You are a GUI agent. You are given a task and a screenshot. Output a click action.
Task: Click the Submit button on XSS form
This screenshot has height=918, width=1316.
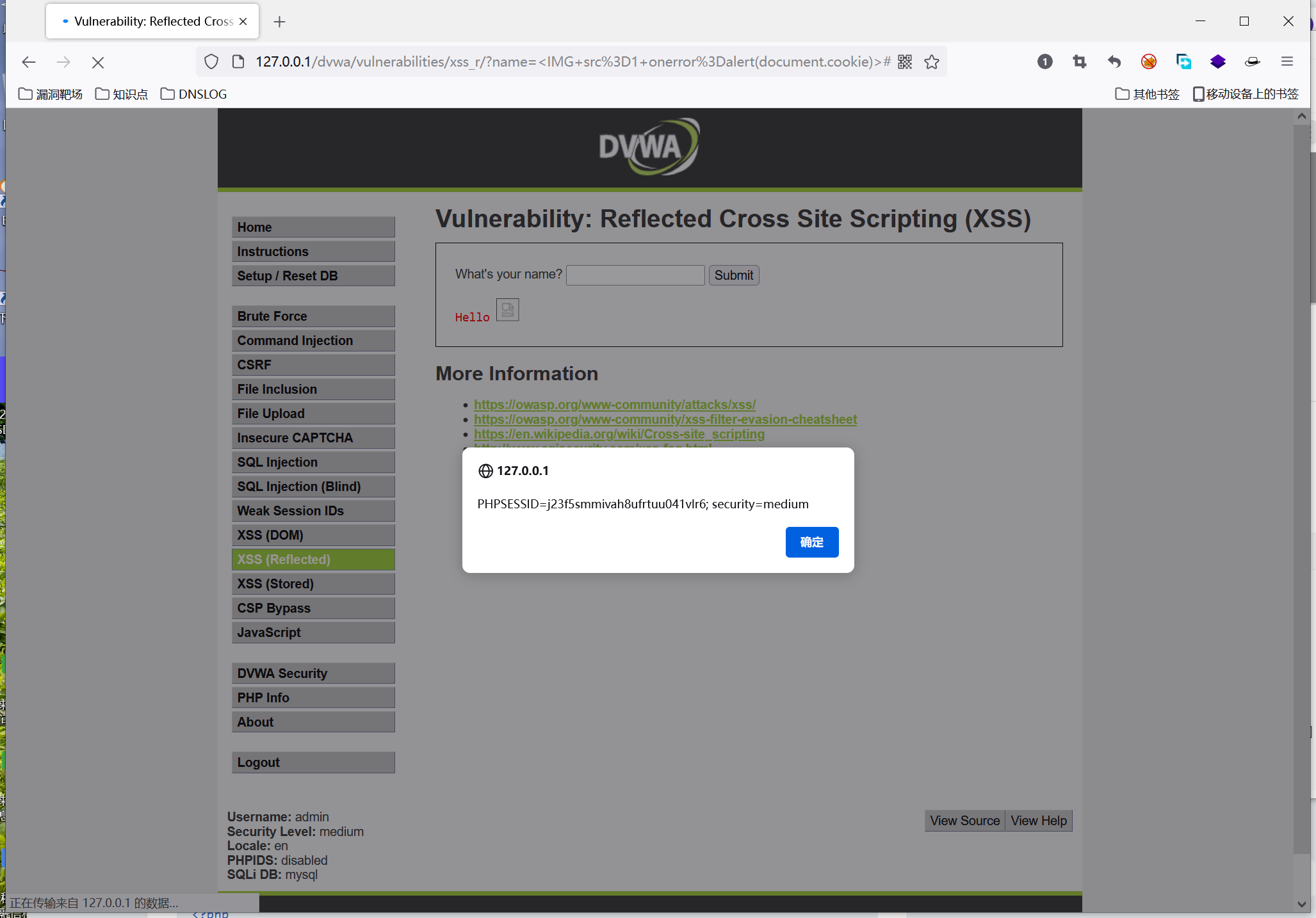tap(734, 275)
